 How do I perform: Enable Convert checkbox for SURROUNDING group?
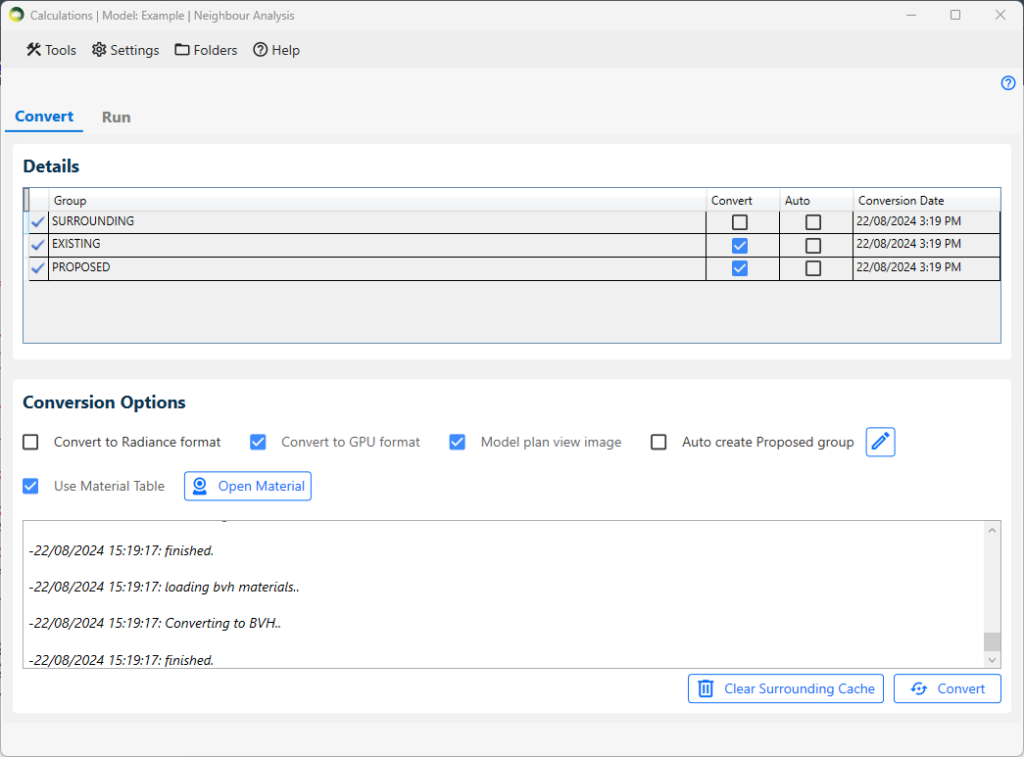click(740, 222)
